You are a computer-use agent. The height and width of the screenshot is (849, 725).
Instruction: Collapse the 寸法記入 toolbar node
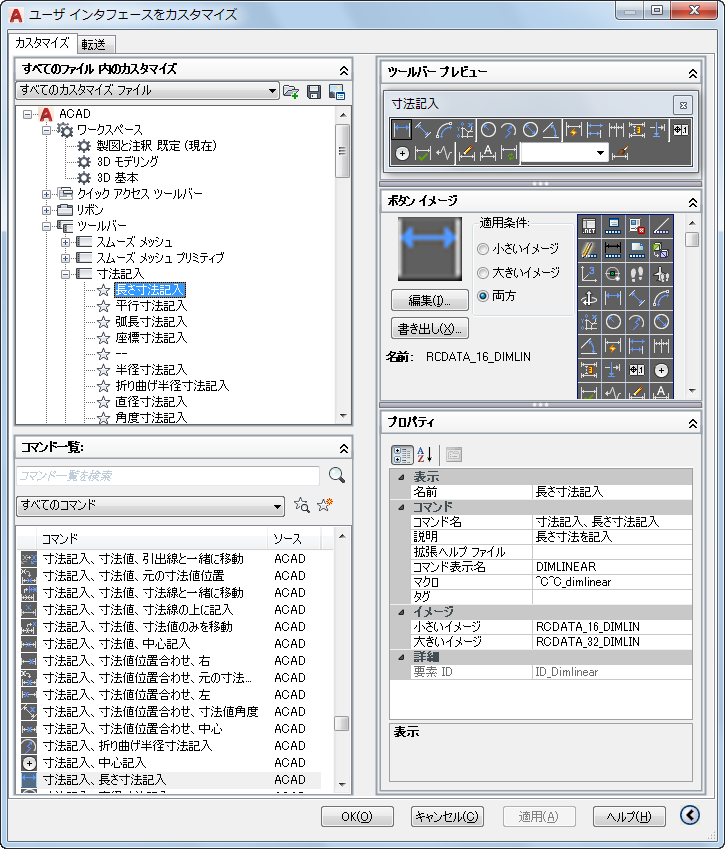(x=66, y=275)
